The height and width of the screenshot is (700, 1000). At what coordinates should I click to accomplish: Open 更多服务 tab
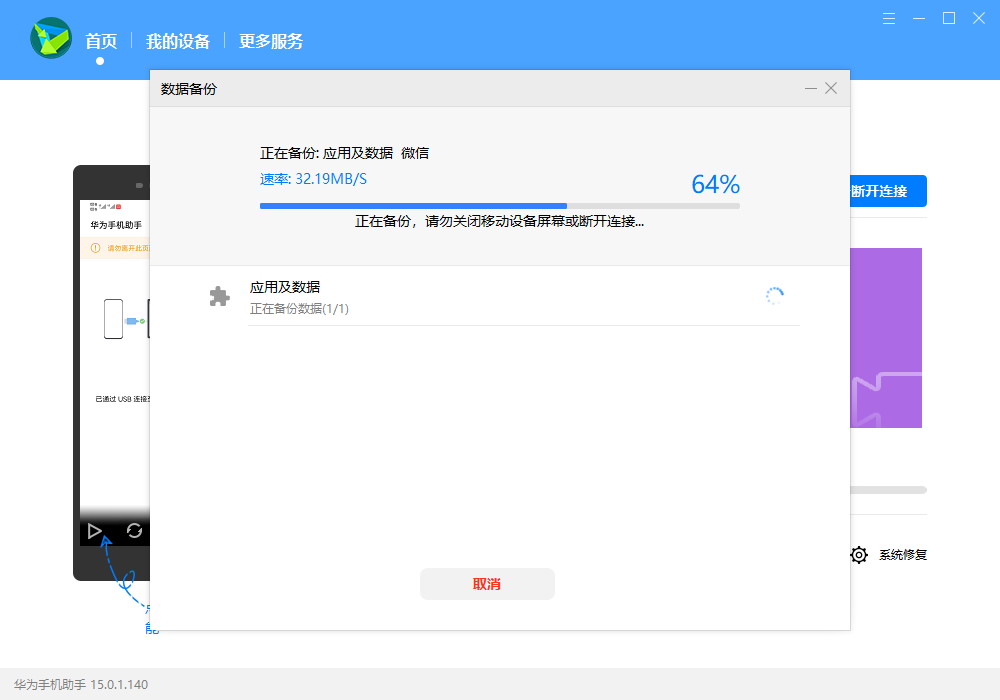[x=271, y=41]
